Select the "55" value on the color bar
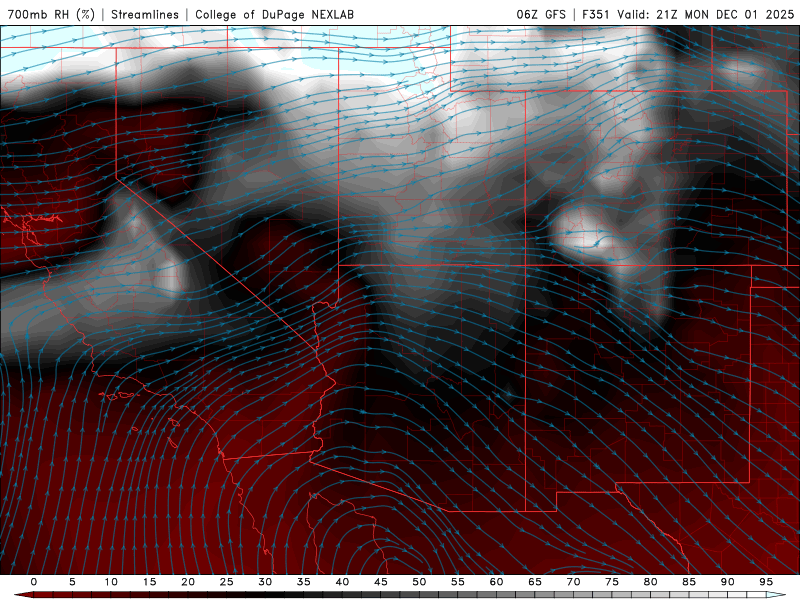Image resolution: width=800 pixels, height=600 pixels. pyautogui.click(x=458, y=582)
